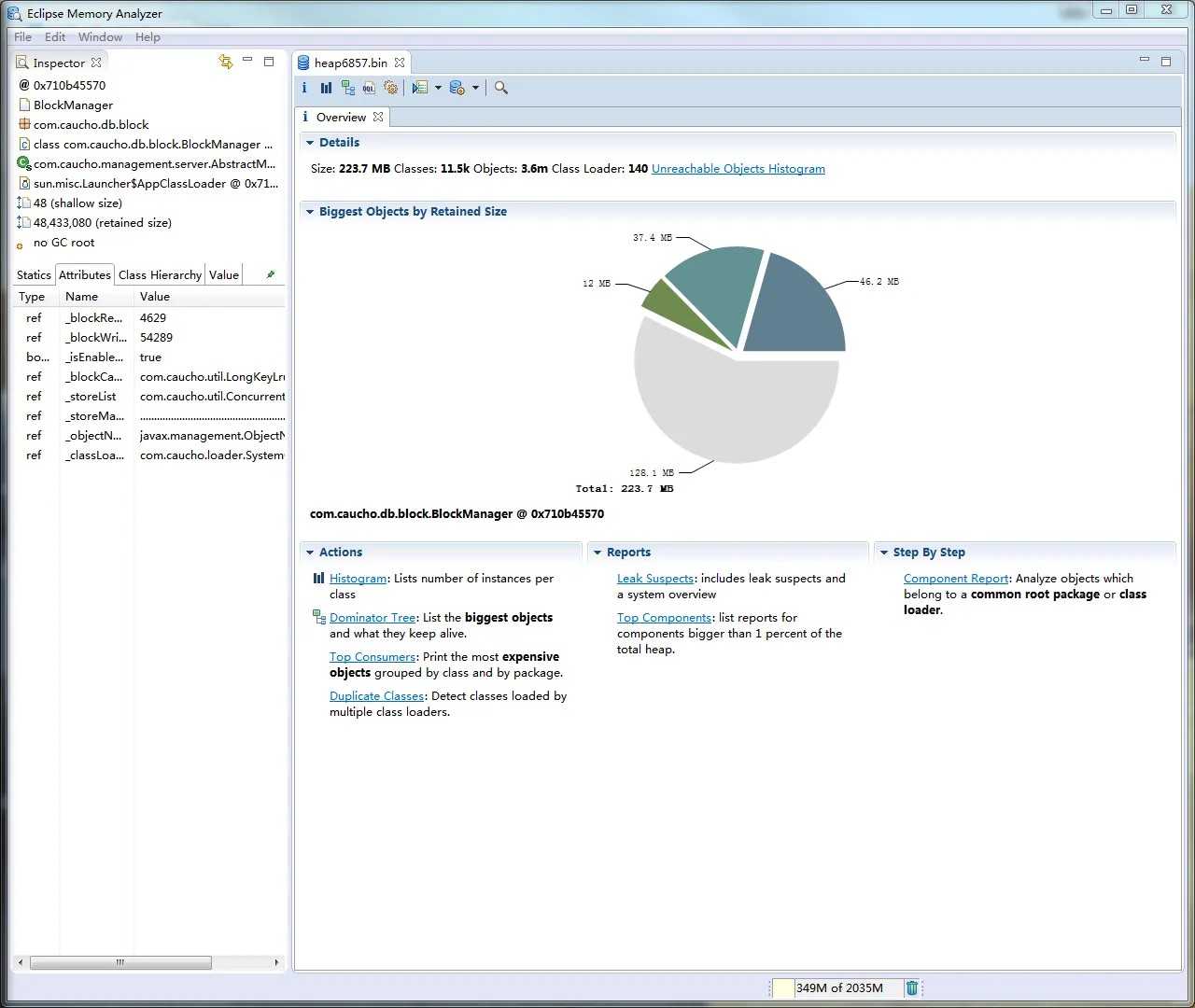Create a histogram using the bars toolbar icon
This screenshot has width=1195, height=1008.
(326, 88)
